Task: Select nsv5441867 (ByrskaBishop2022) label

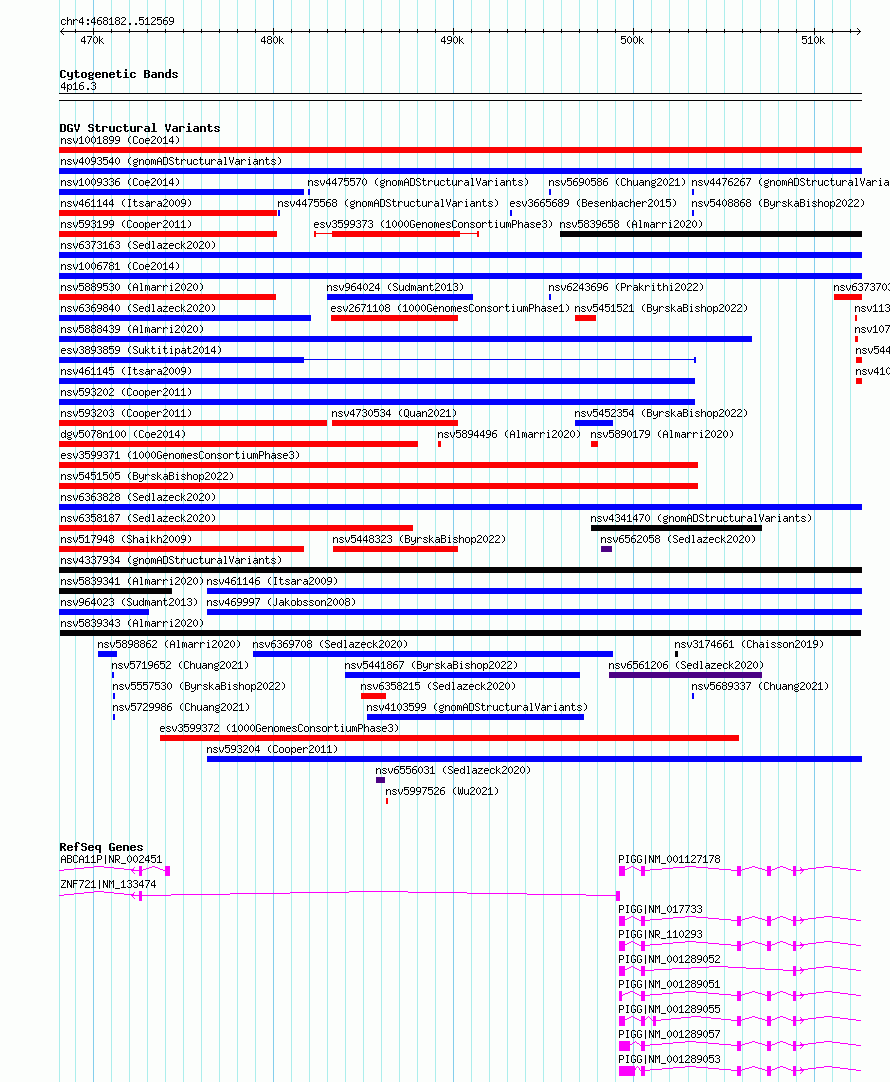Action: [431, 666]
